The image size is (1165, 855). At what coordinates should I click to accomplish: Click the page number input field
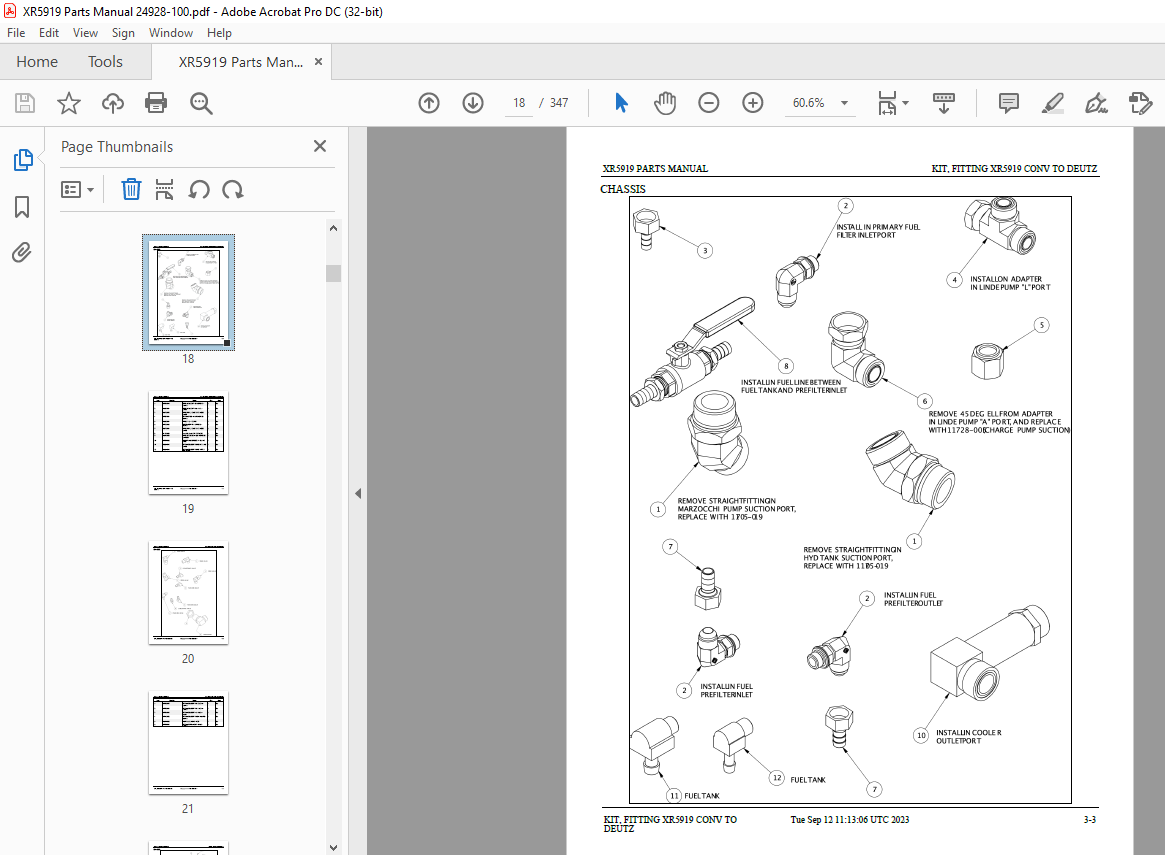pyautogui.click(x=519, y=103)
